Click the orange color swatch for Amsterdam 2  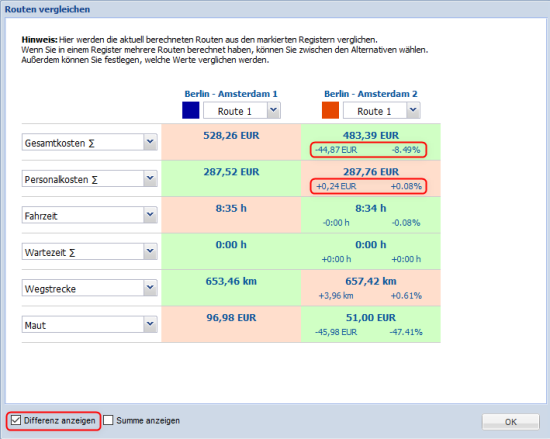coord(330,110)
